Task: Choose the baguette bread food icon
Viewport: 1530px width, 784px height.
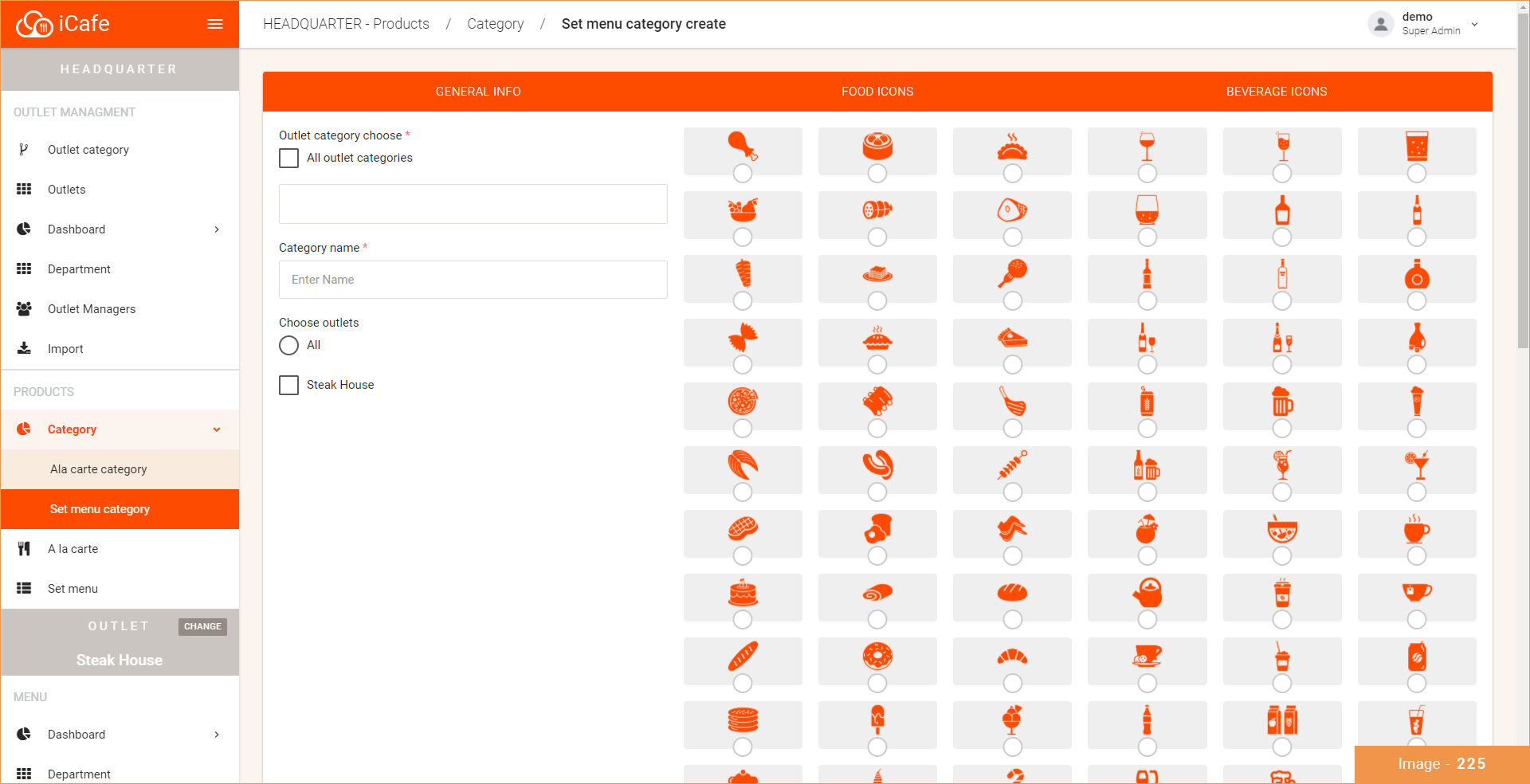Action: pos(743,656)
